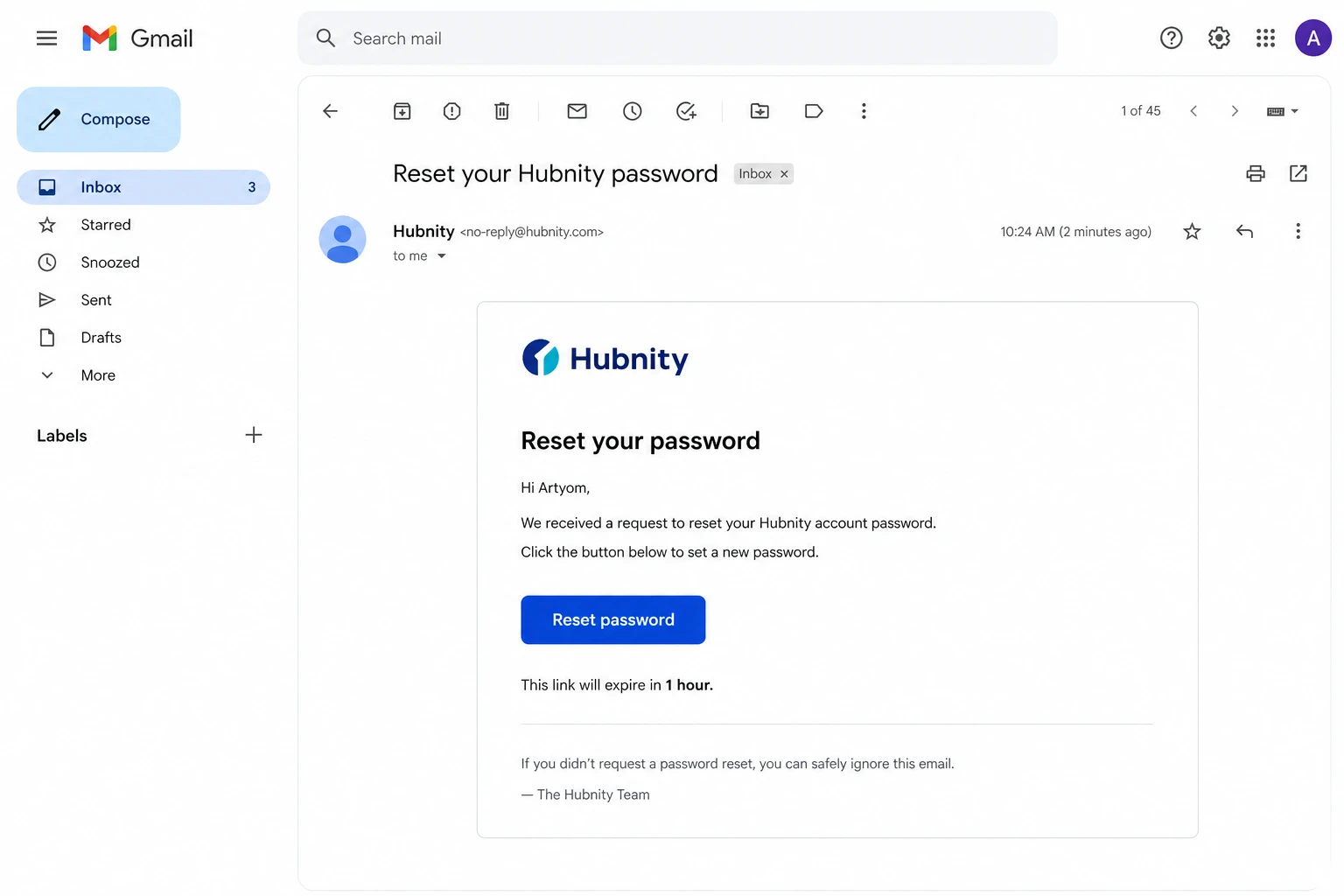
Task: Snooze this email with clock icon
Action: (x=632, y=111)
